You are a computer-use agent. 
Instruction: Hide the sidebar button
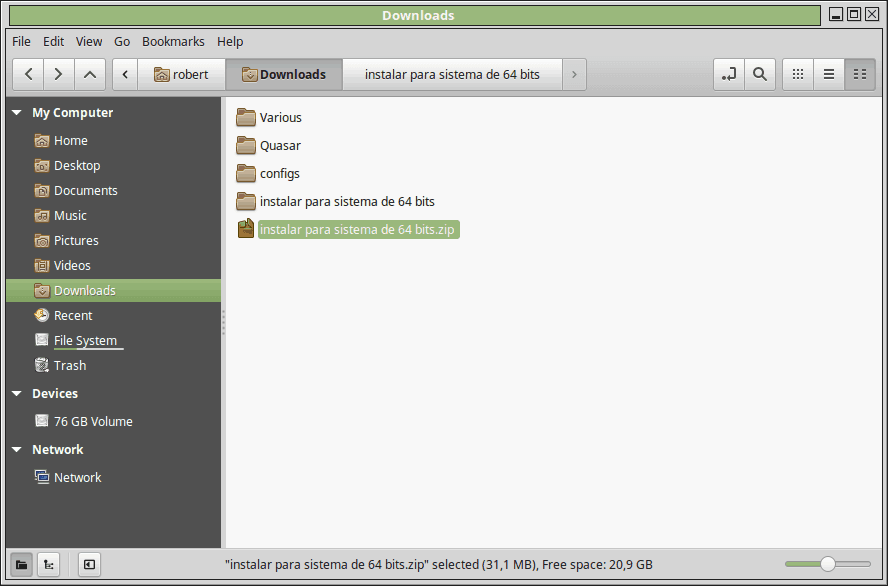tap(89, 564)
